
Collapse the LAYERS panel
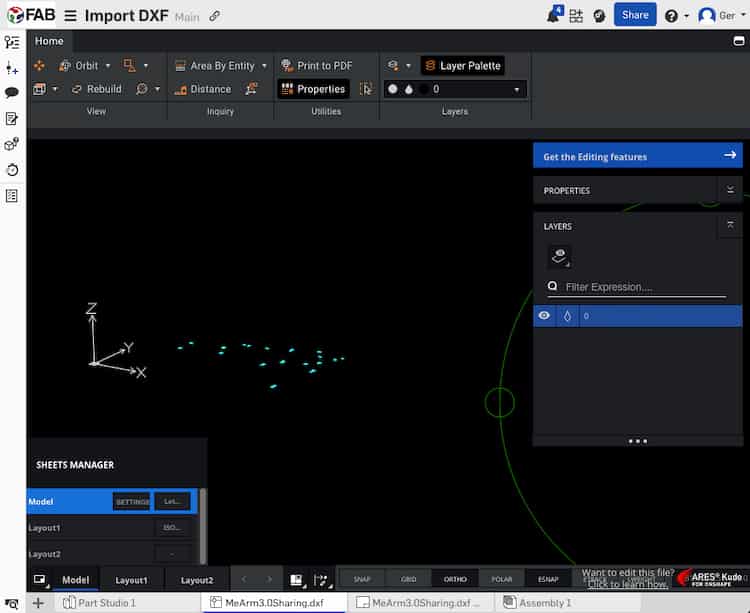[730, 225]
